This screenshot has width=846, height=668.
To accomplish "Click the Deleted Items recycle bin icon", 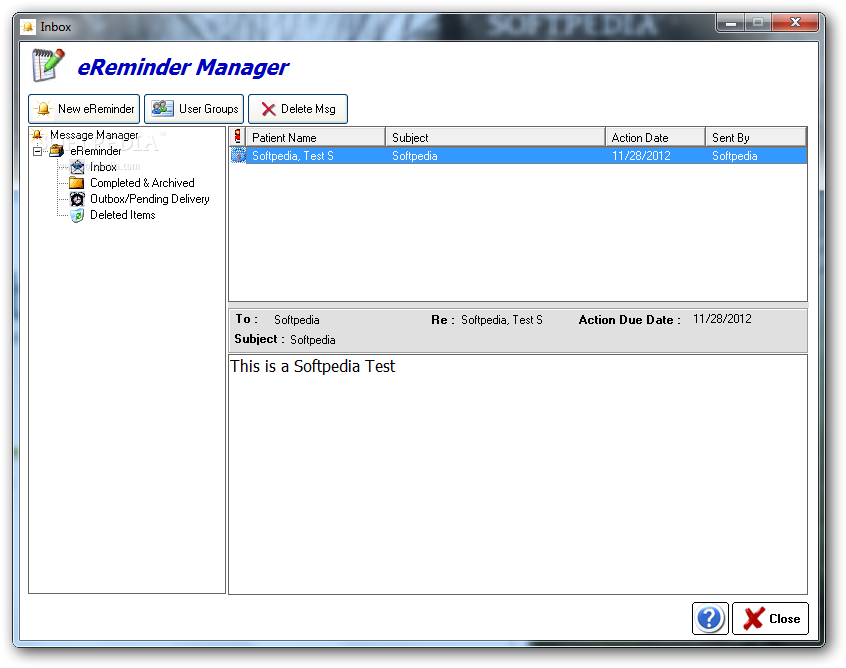I will 78,215.
